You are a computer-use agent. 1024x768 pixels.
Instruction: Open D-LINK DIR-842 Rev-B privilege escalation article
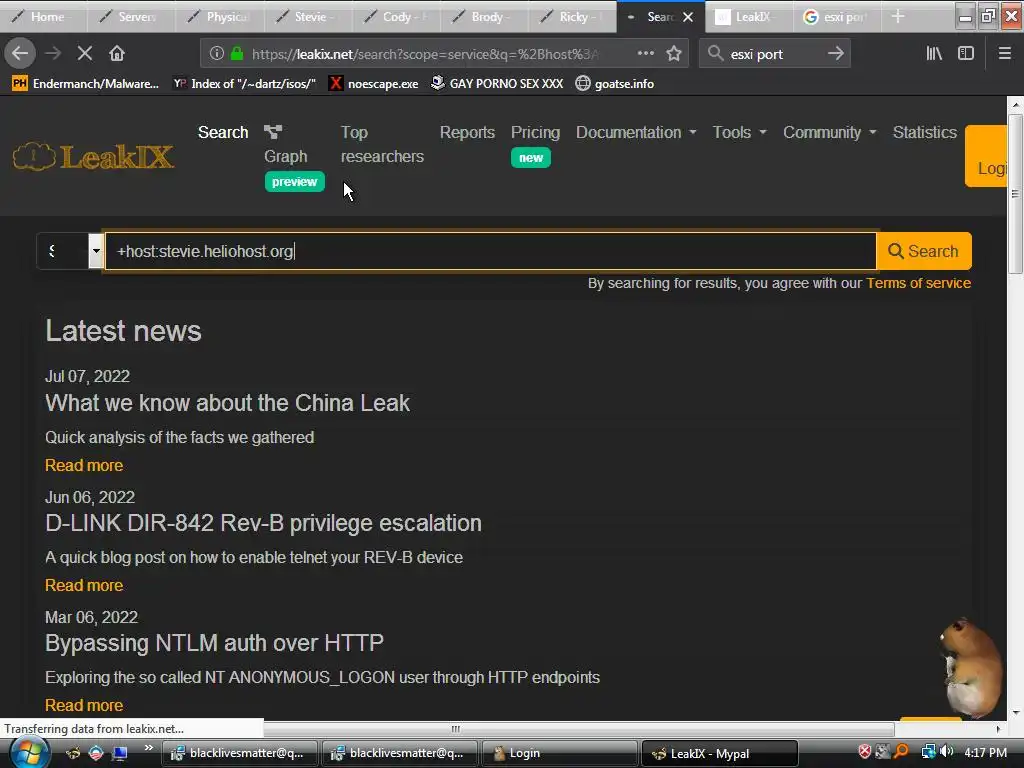tap(263, 523)
